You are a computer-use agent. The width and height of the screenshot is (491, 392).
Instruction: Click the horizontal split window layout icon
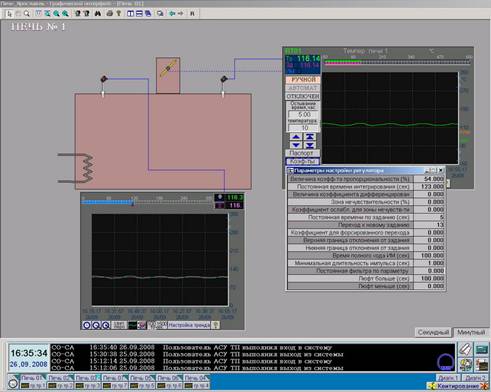[x=139, y=14]
